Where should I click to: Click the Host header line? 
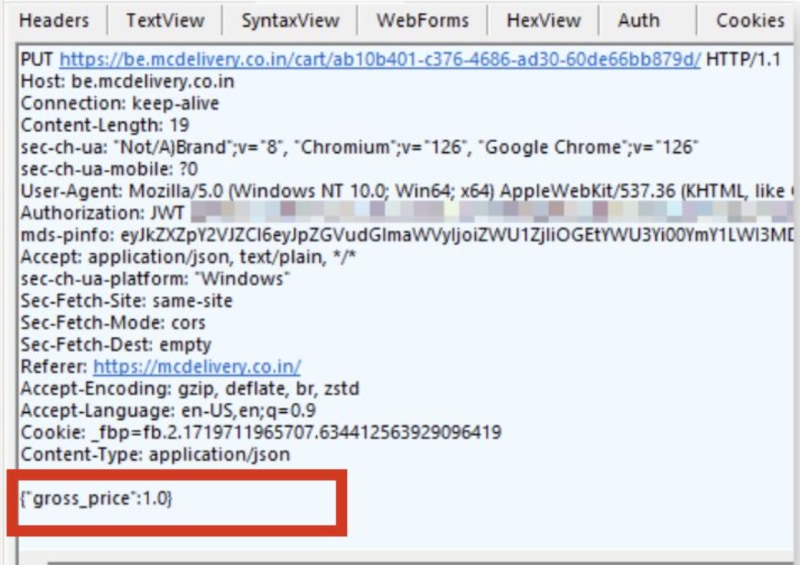[127, 82]
